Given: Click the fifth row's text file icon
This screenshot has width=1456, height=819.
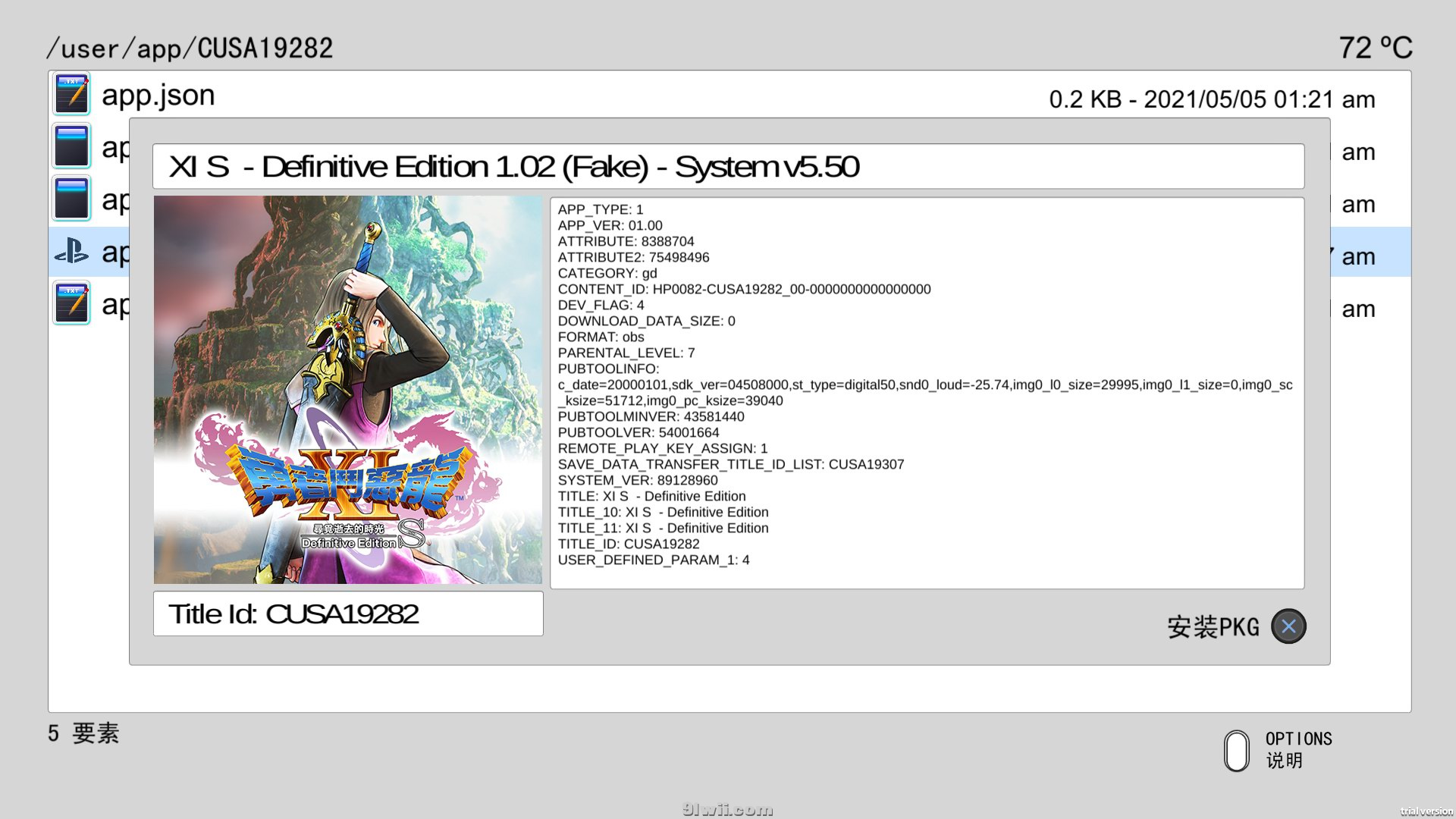Looking at the screenshot, I should pos(72,303).
